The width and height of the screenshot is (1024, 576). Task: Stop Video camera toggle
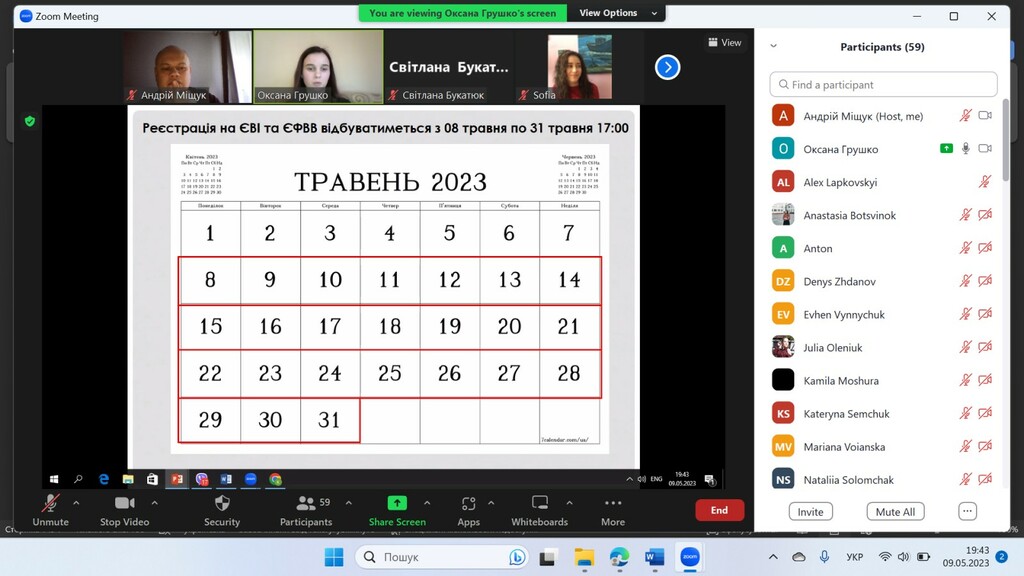(x=125, y=504)
